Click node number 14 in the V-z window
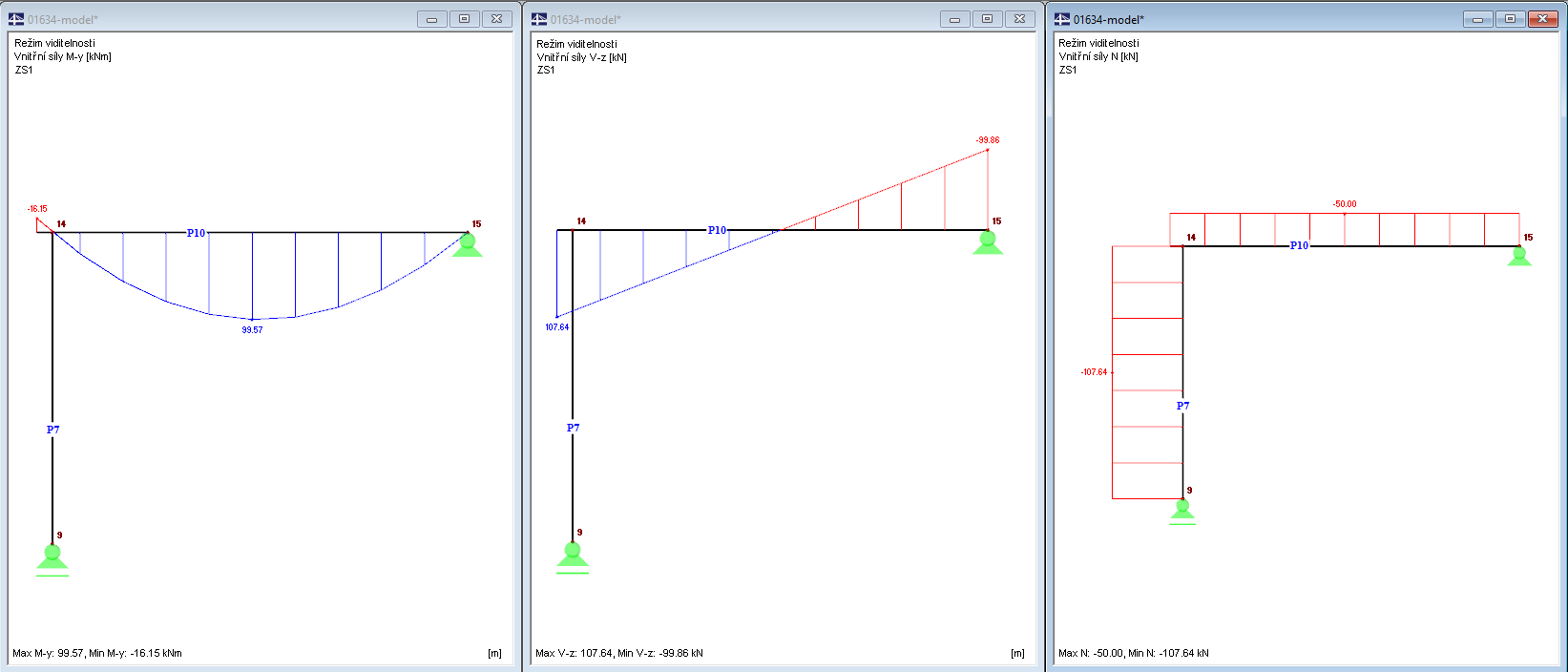Image resolution: width=1568 pixels, height=672 pixels. point(581,221)
